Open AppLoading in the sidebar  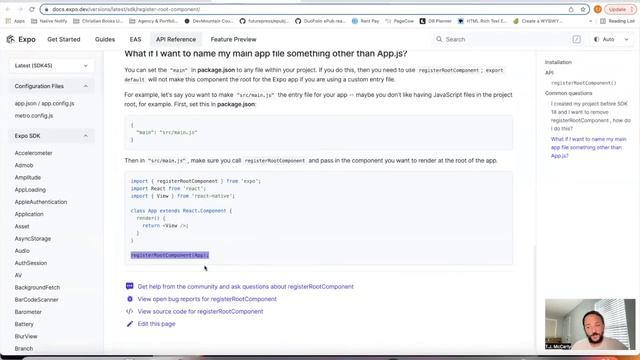pyautogui.click(x=30, y=189)
